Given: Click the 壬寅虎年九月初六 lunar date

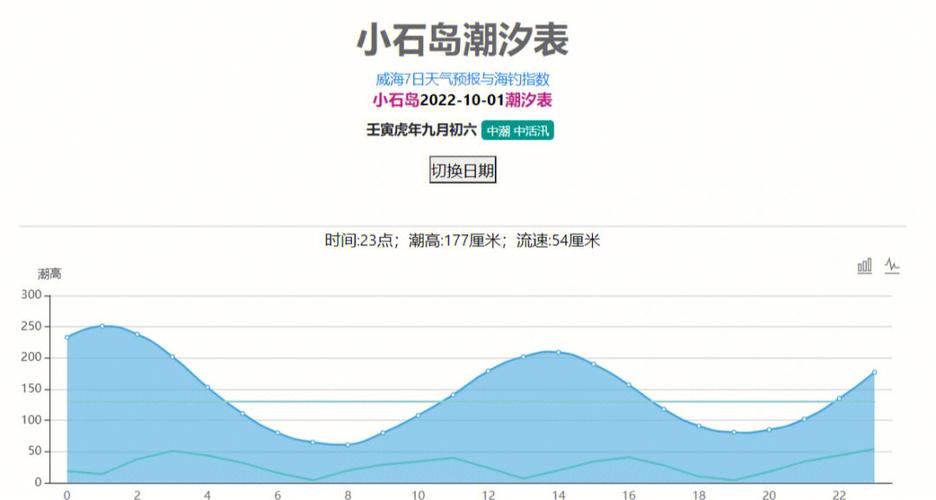Looking at the screenshot, I should (421, 130).
